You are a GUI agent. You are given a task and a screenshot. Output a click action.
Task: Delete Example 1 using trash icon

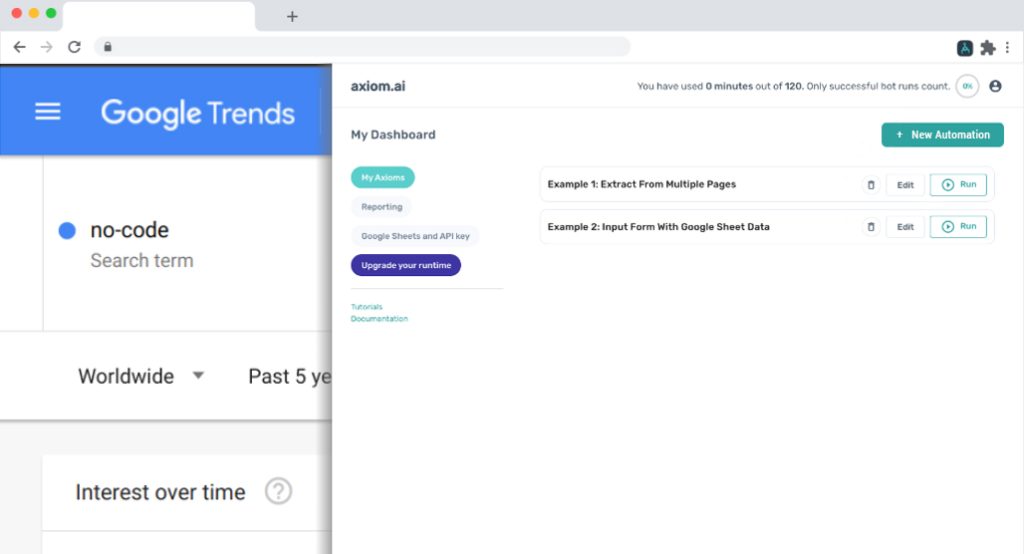coord(871,185)
